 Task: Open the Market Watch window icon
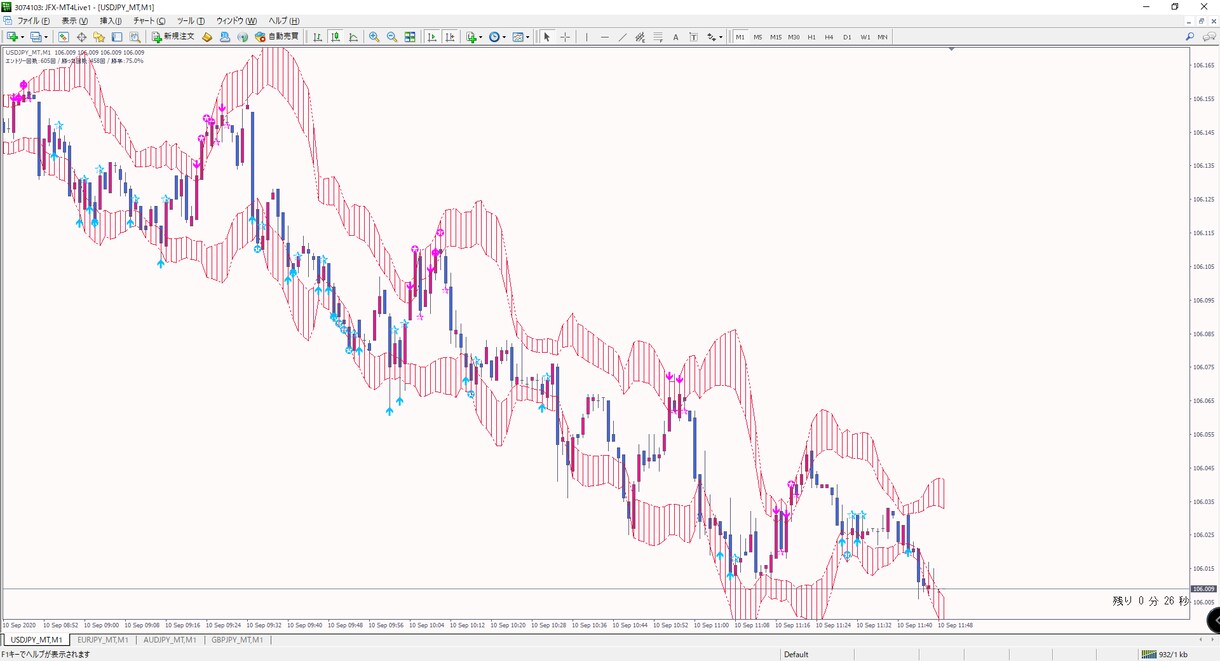click(x=63, y=37)
